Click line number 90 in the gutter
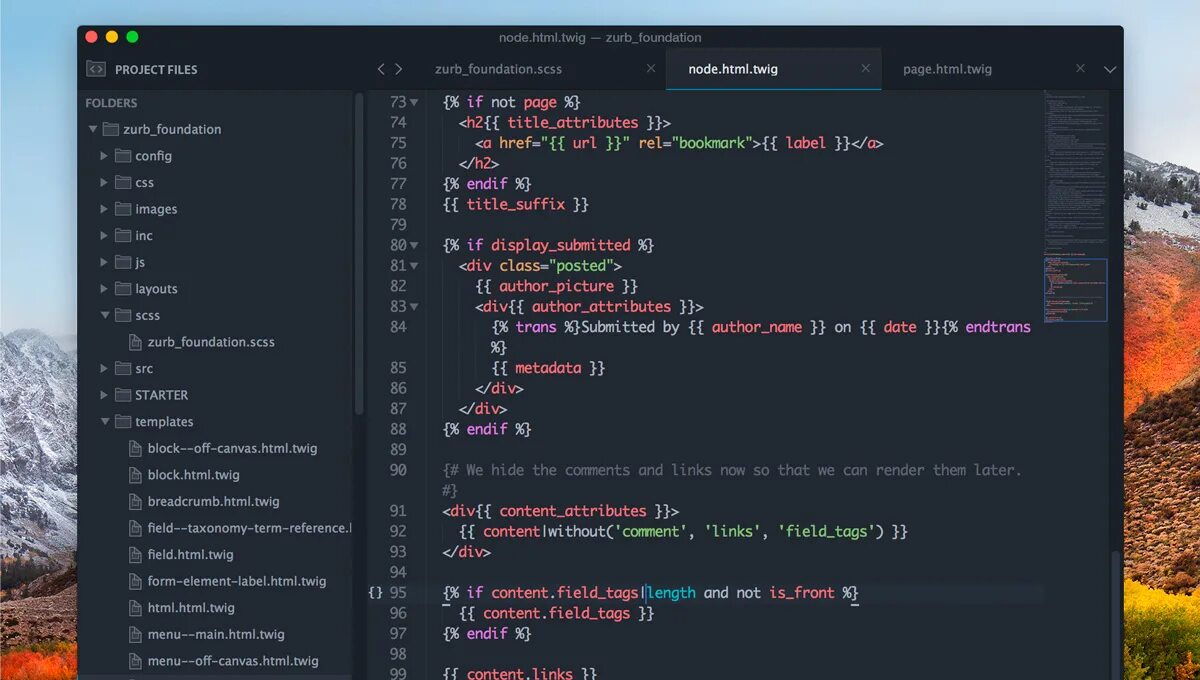This screenshot has width=1200, height=680. tap(398, 470)
